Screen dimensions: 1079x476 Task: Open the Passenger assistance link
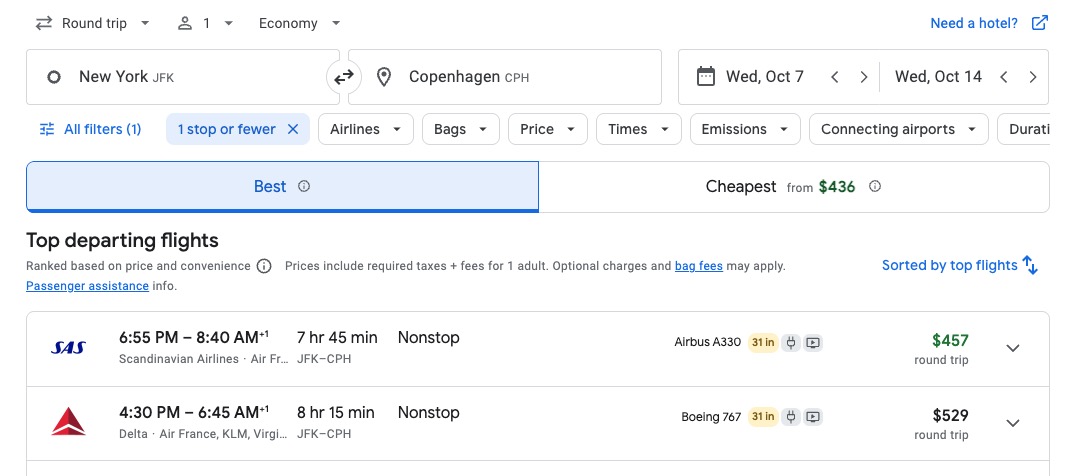87,285
